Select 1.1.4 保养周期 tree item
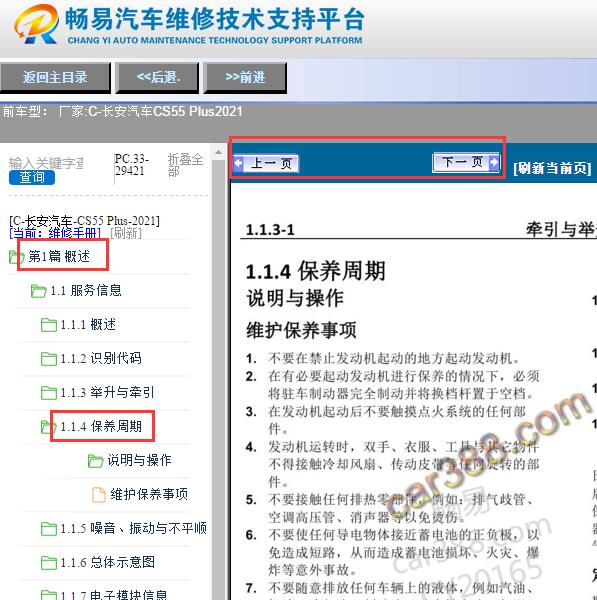597x600 pixels. [x=101, y=426]
